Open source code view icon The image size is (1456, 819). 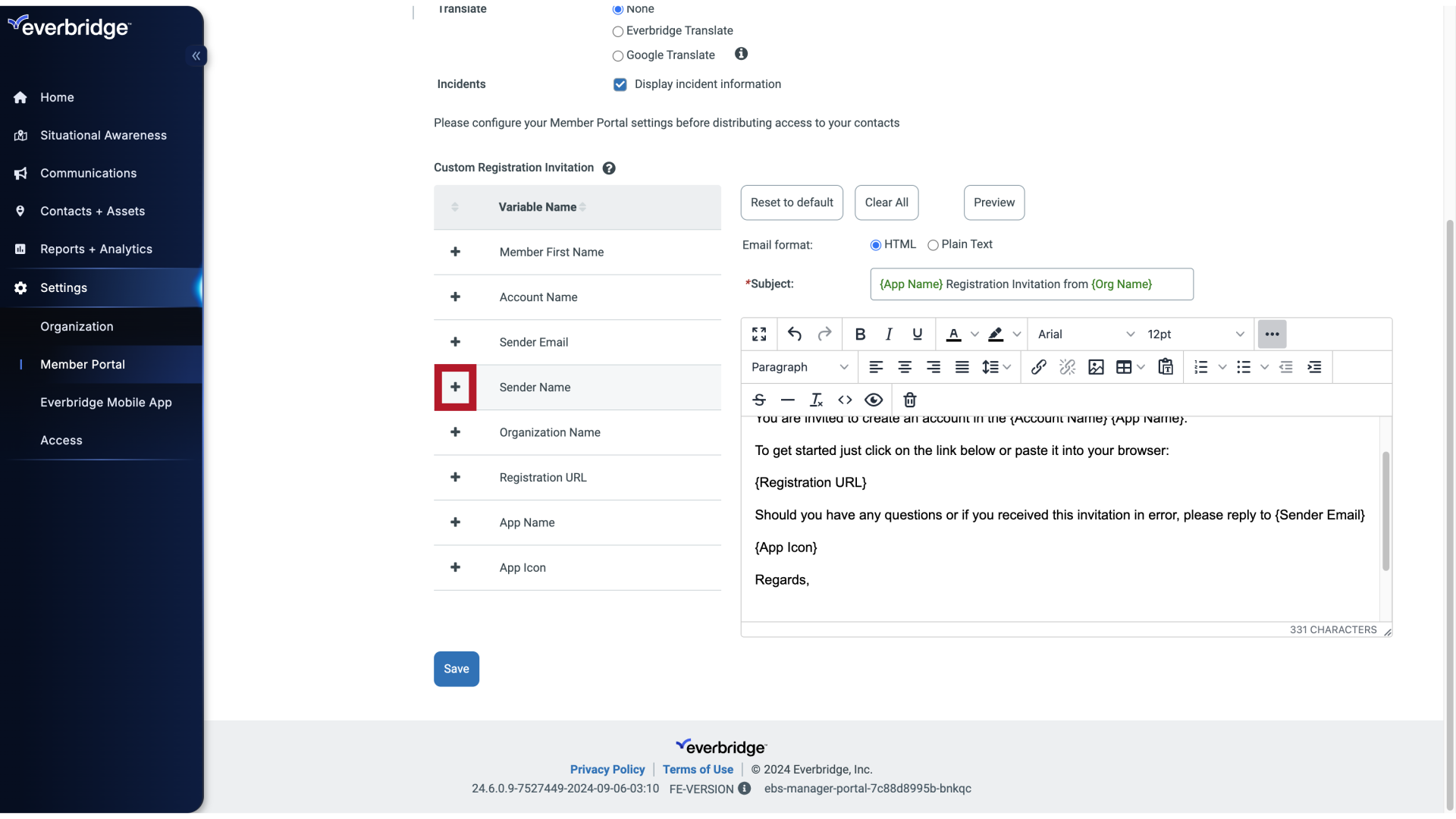(x=845, y=400)
